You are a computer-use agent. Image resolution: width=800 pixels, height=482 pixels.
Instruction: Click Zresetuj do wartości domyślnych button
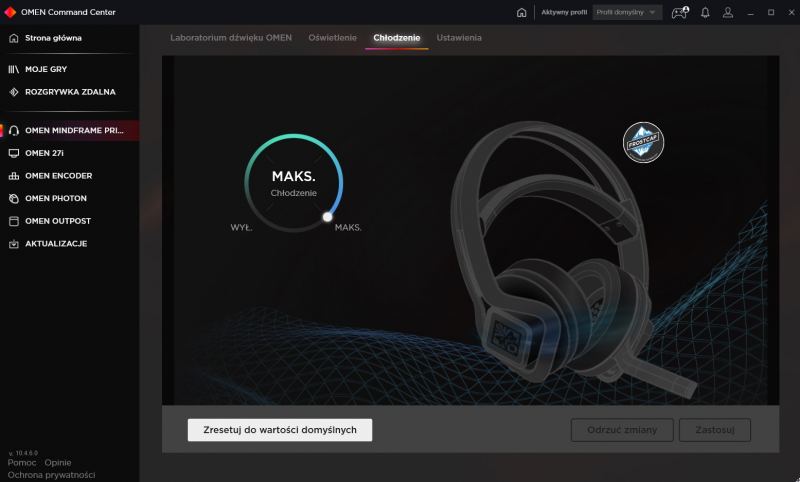[x=280, y=430]
